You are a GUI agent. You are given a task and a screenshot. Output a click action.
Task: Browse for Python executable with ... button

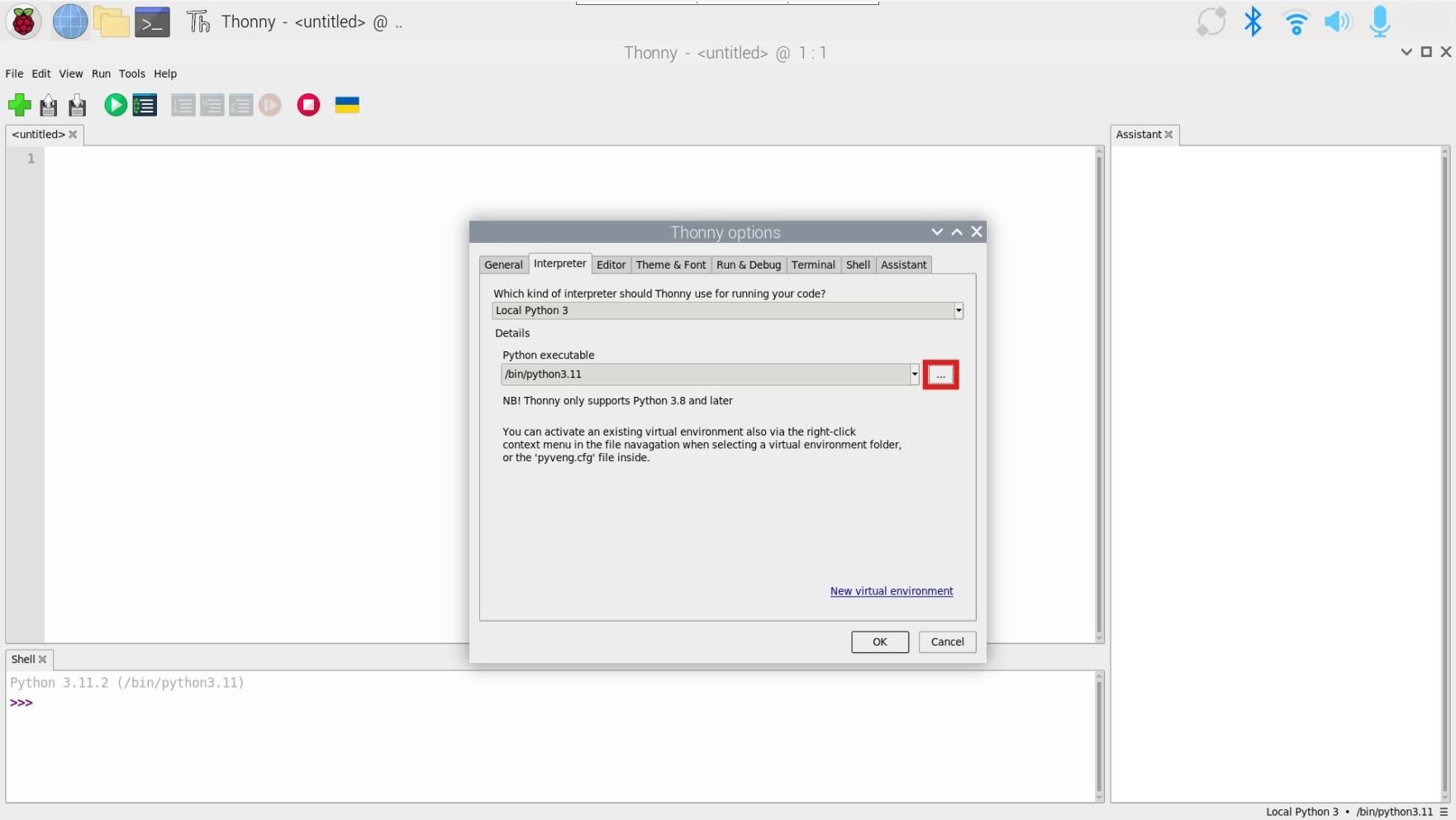coord(940,375)
